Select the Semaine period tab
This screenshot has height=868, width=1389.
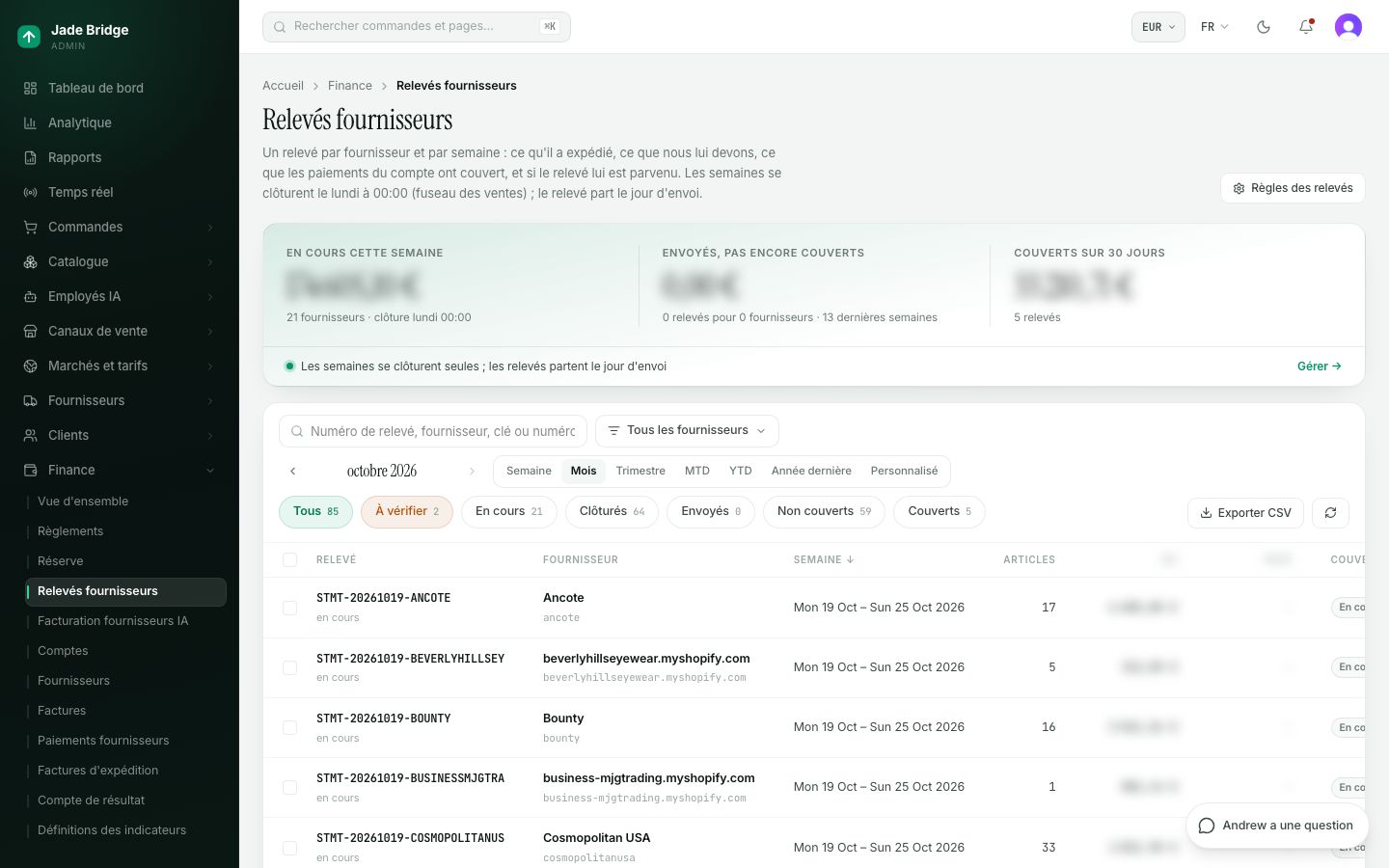529,471
